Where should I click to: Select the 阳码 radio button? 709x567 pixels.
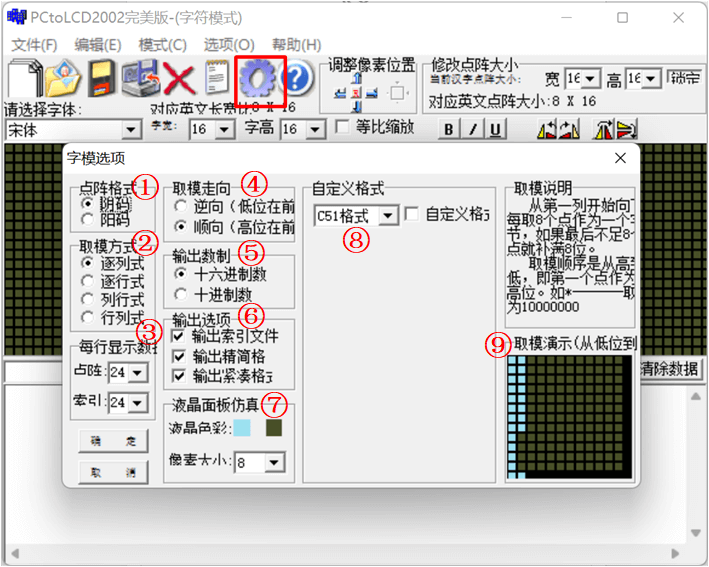pos(88,220)
